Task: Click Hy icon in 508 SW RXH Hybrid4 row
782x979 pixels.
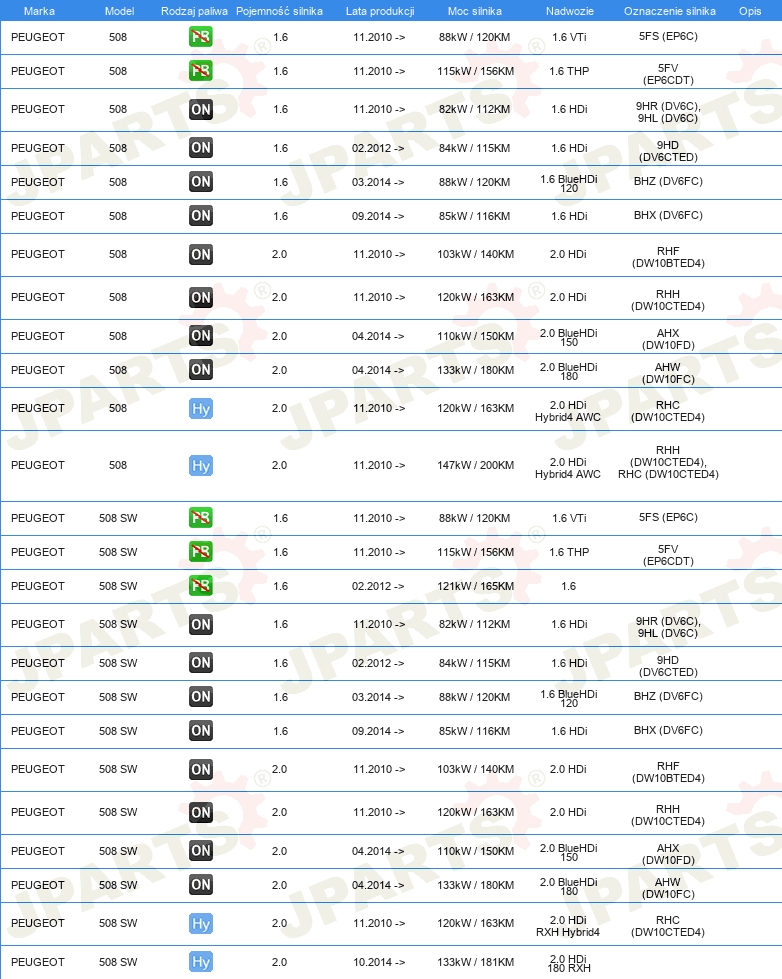Action: tap(200, 923)
